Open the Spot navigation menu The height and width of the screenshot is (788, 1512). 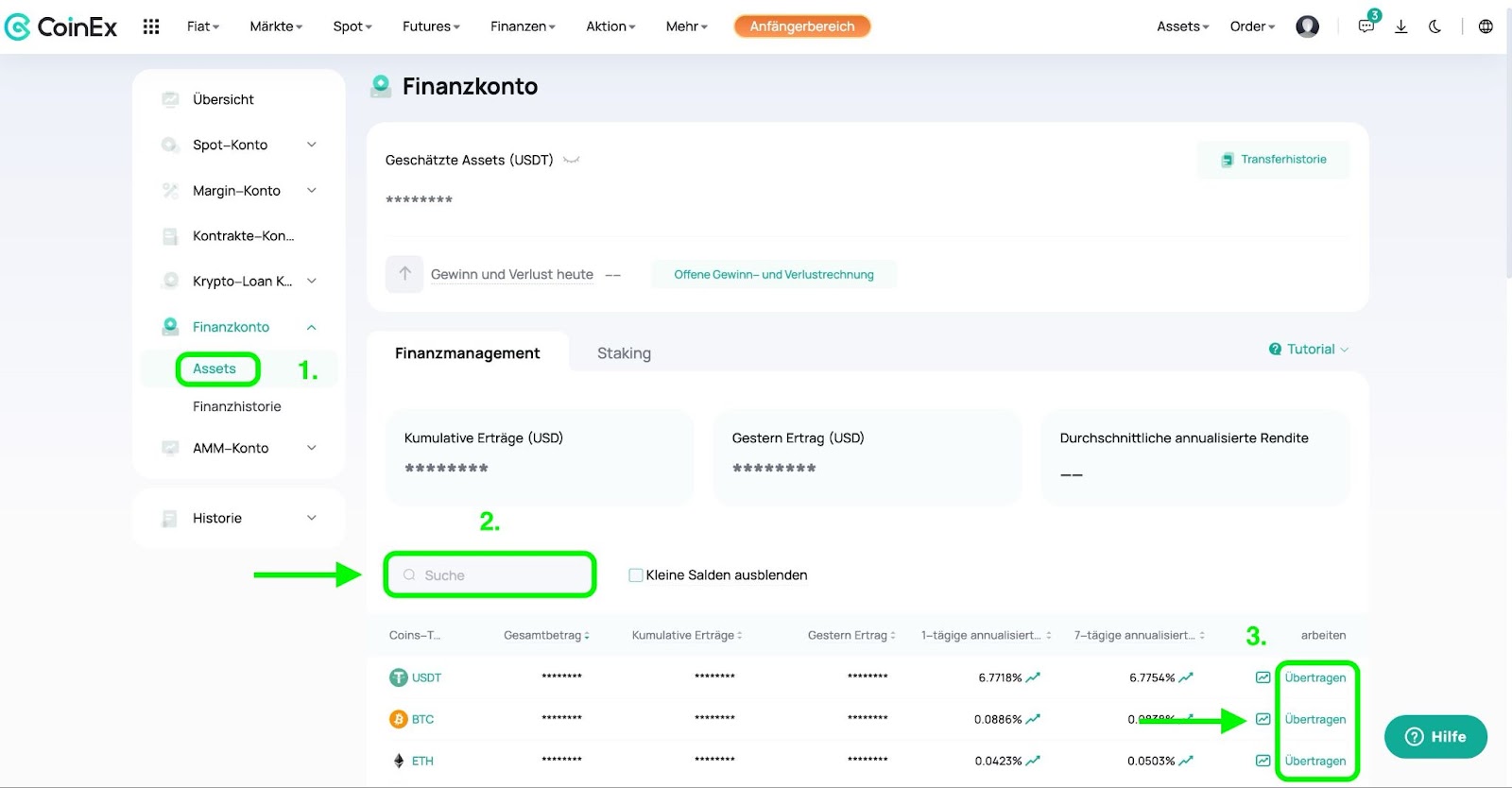[x=352, y=26]
